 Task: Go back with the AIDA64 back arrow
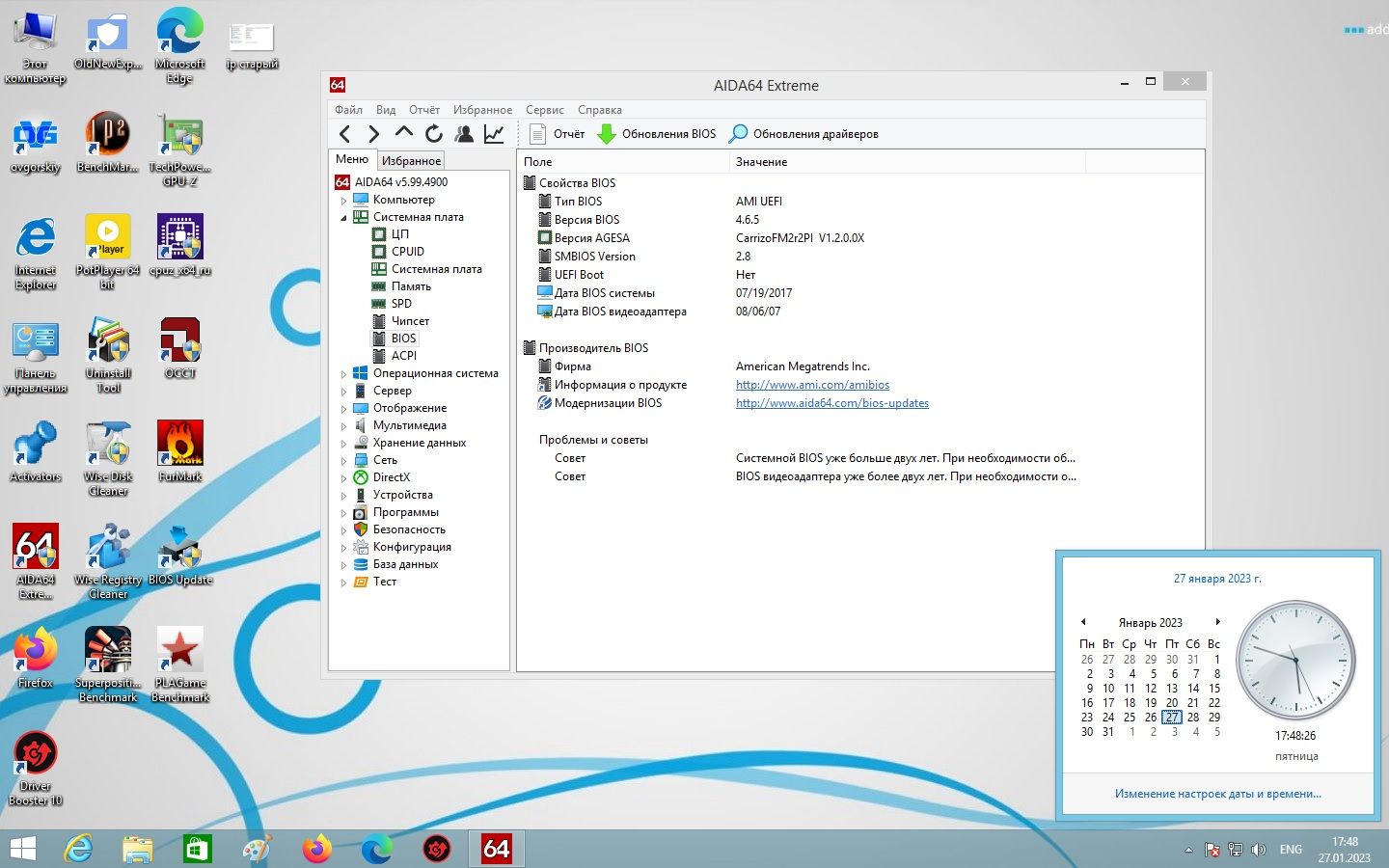pos(345,134)
